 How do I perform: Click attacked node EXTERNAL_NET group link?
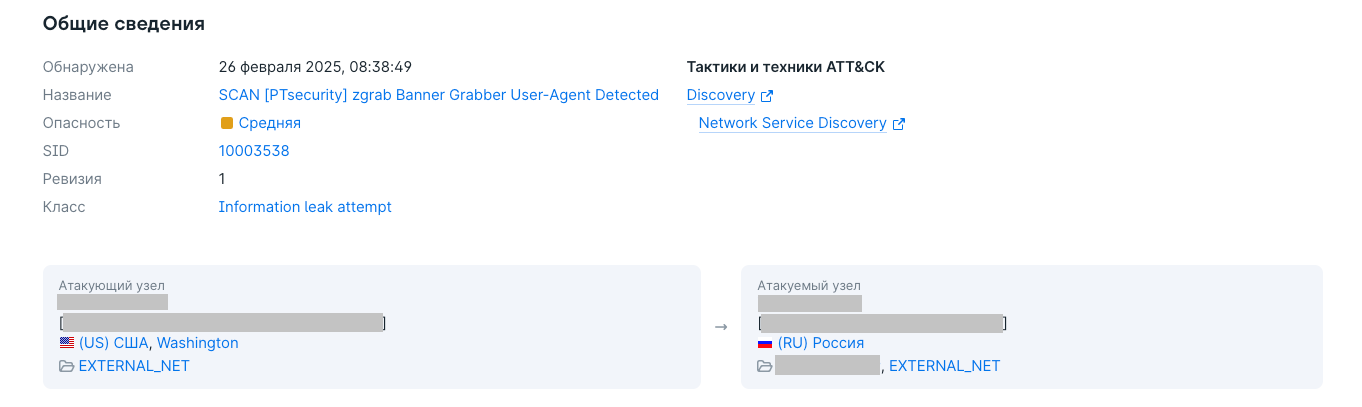tap(944, 366)
